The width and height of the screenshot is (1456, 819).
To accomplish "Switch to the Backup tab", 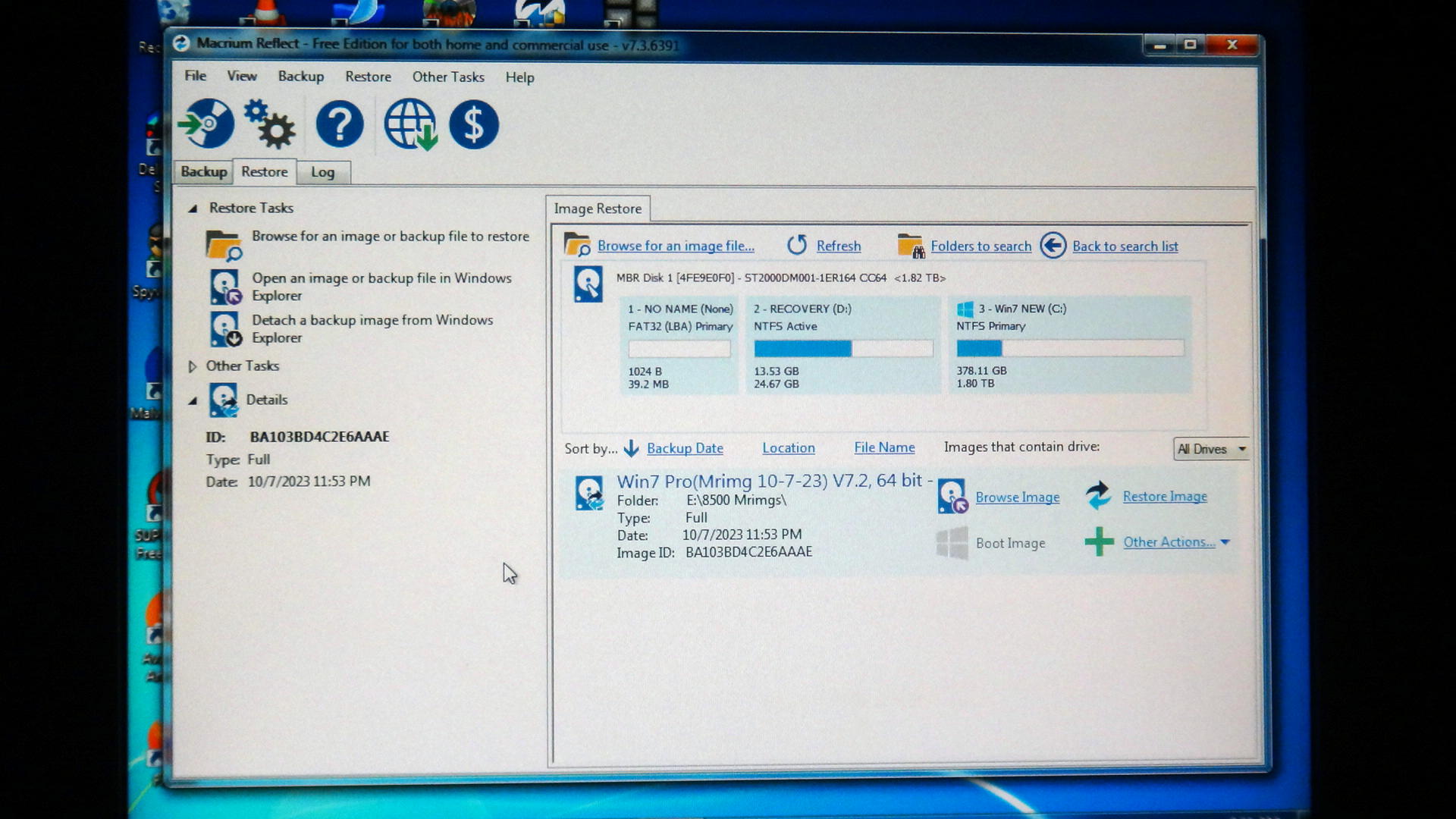I will 203,171.
